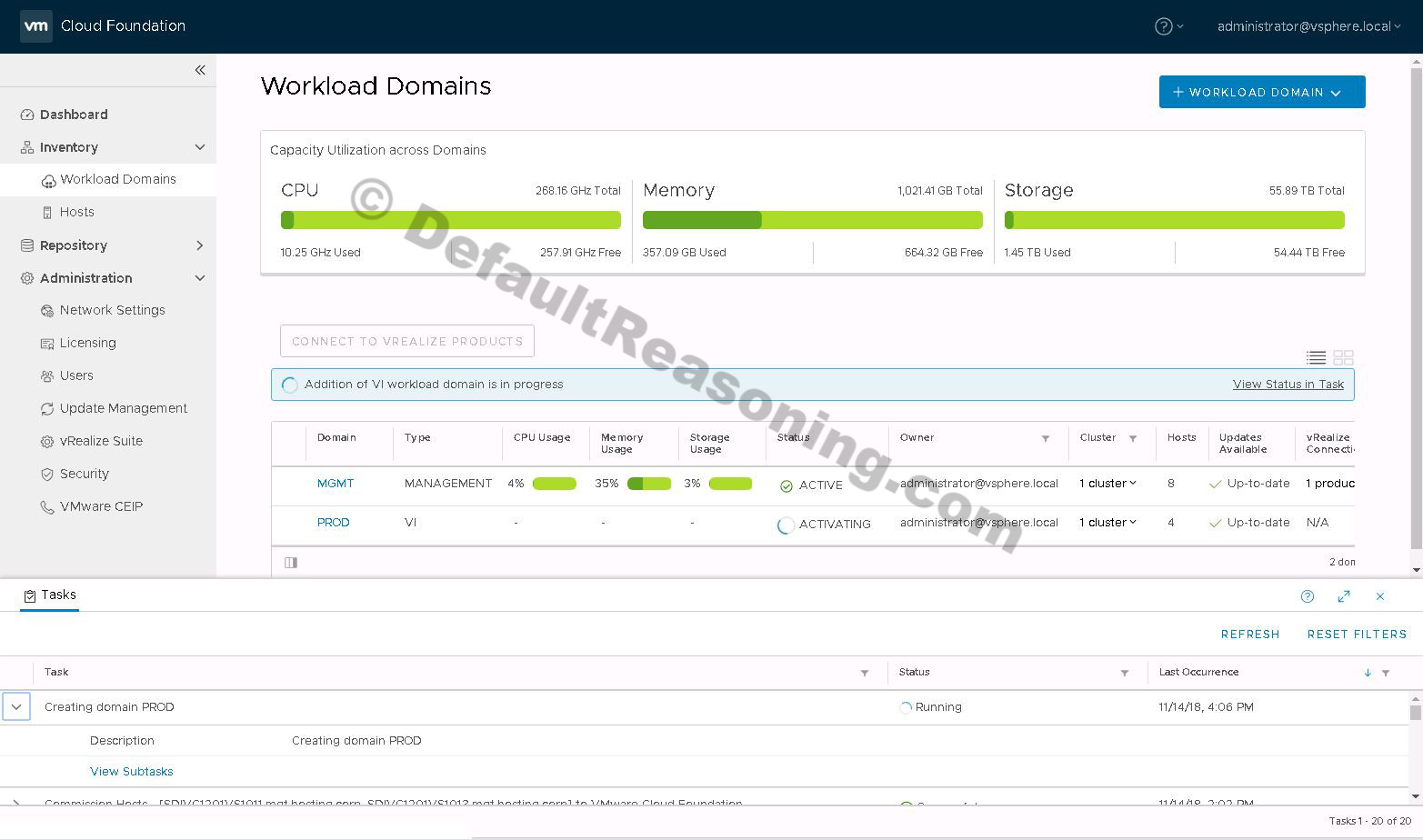Open Network Settings from the sidebar
Viewport: 1423px width, 840px height.
[x=47, y=310]
